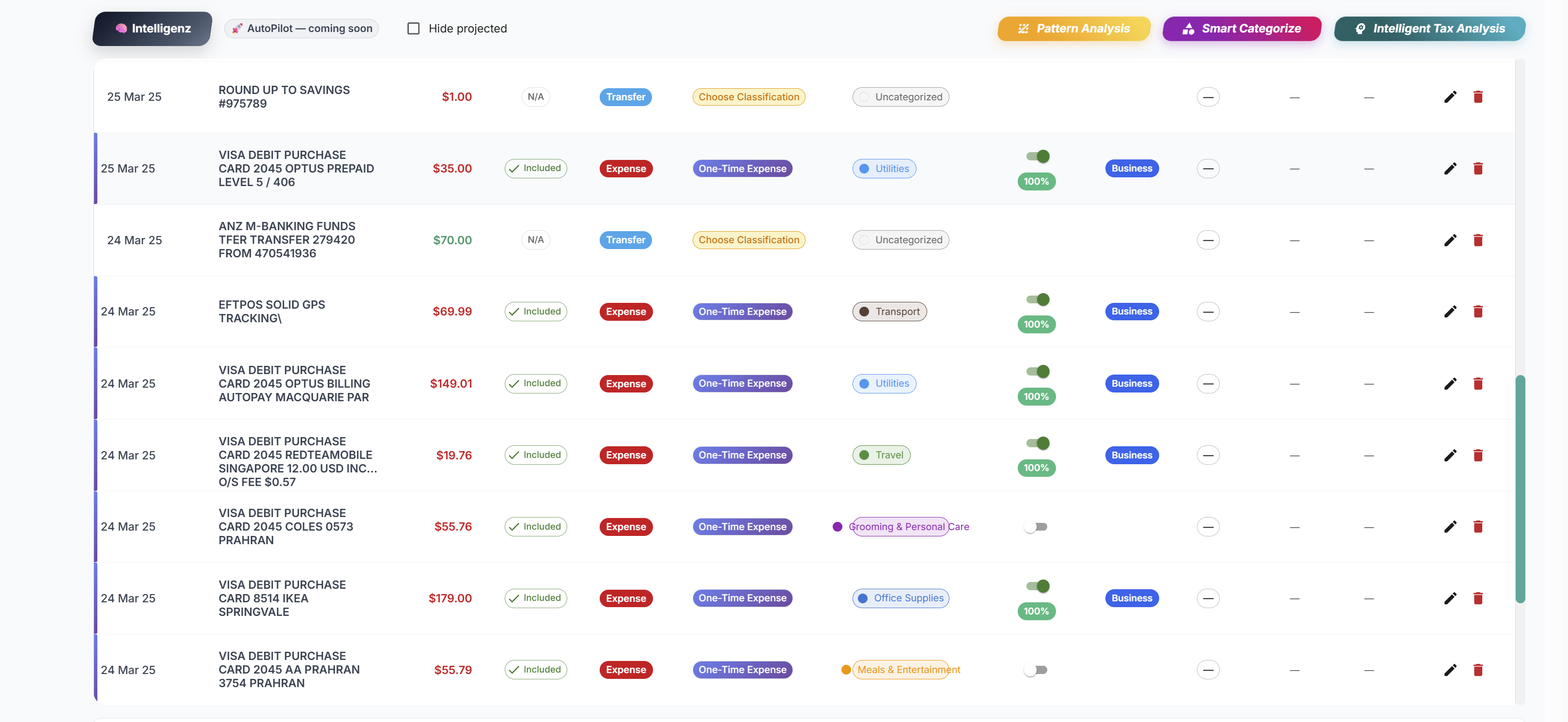1568x722 pixels.
Task: Select the Intelligenz tab
Action: pyautogui.click(x=152, y=28)
